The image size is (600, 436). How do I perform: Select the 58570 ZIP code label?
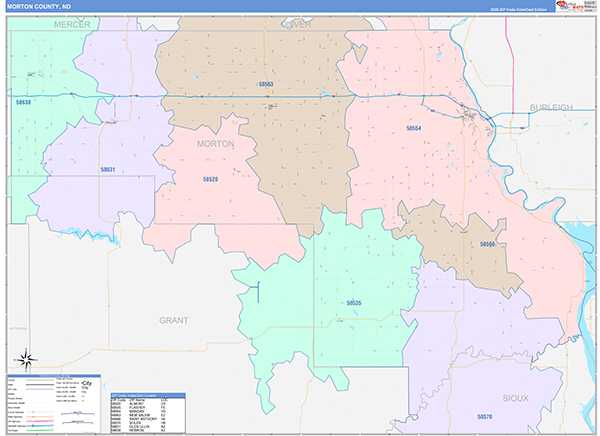pyautogui.click(x=484, y=416)
